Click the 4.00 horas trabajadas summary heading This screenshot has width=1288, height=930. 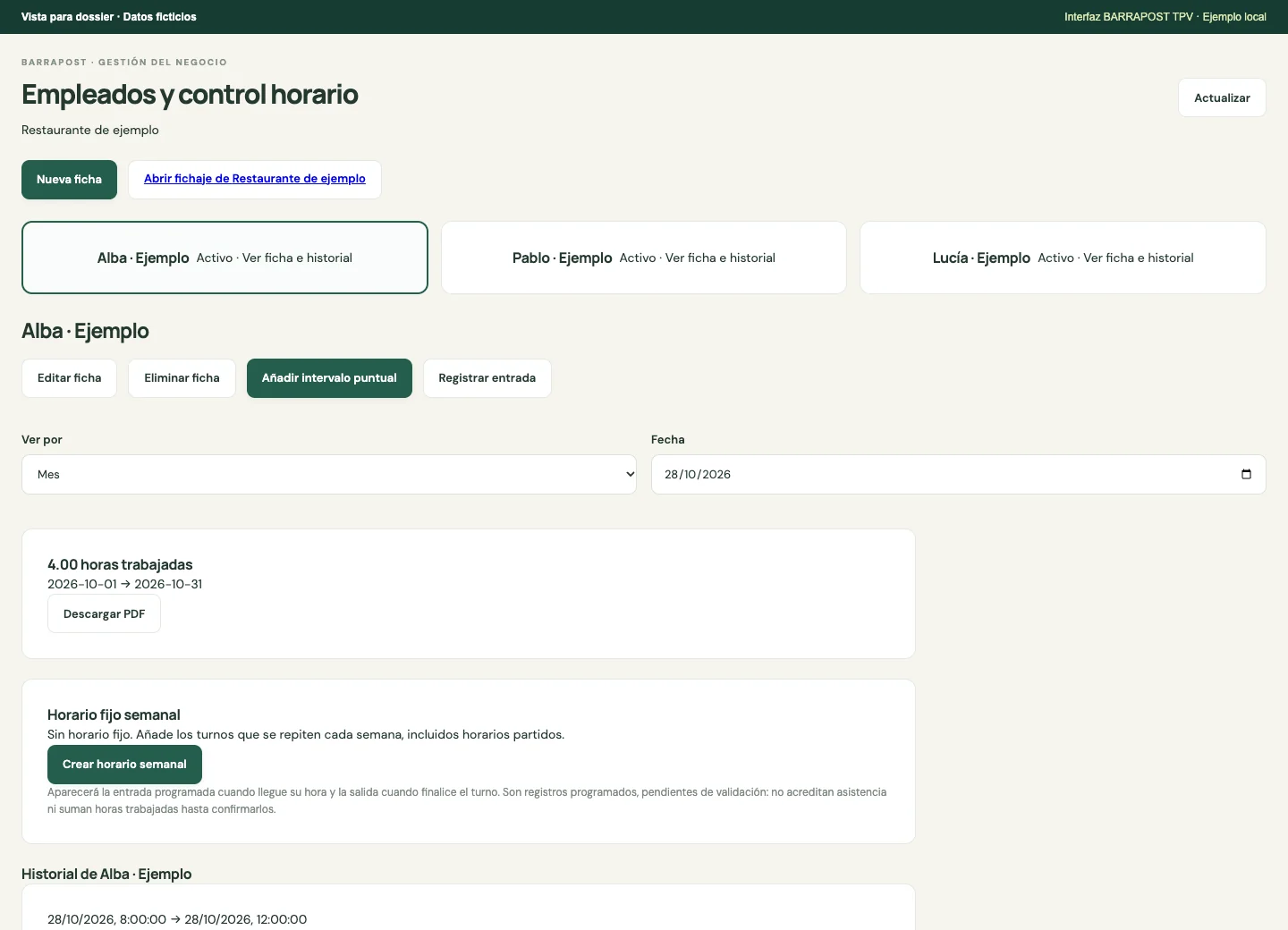pyautogui.click(x=120, y=564)
